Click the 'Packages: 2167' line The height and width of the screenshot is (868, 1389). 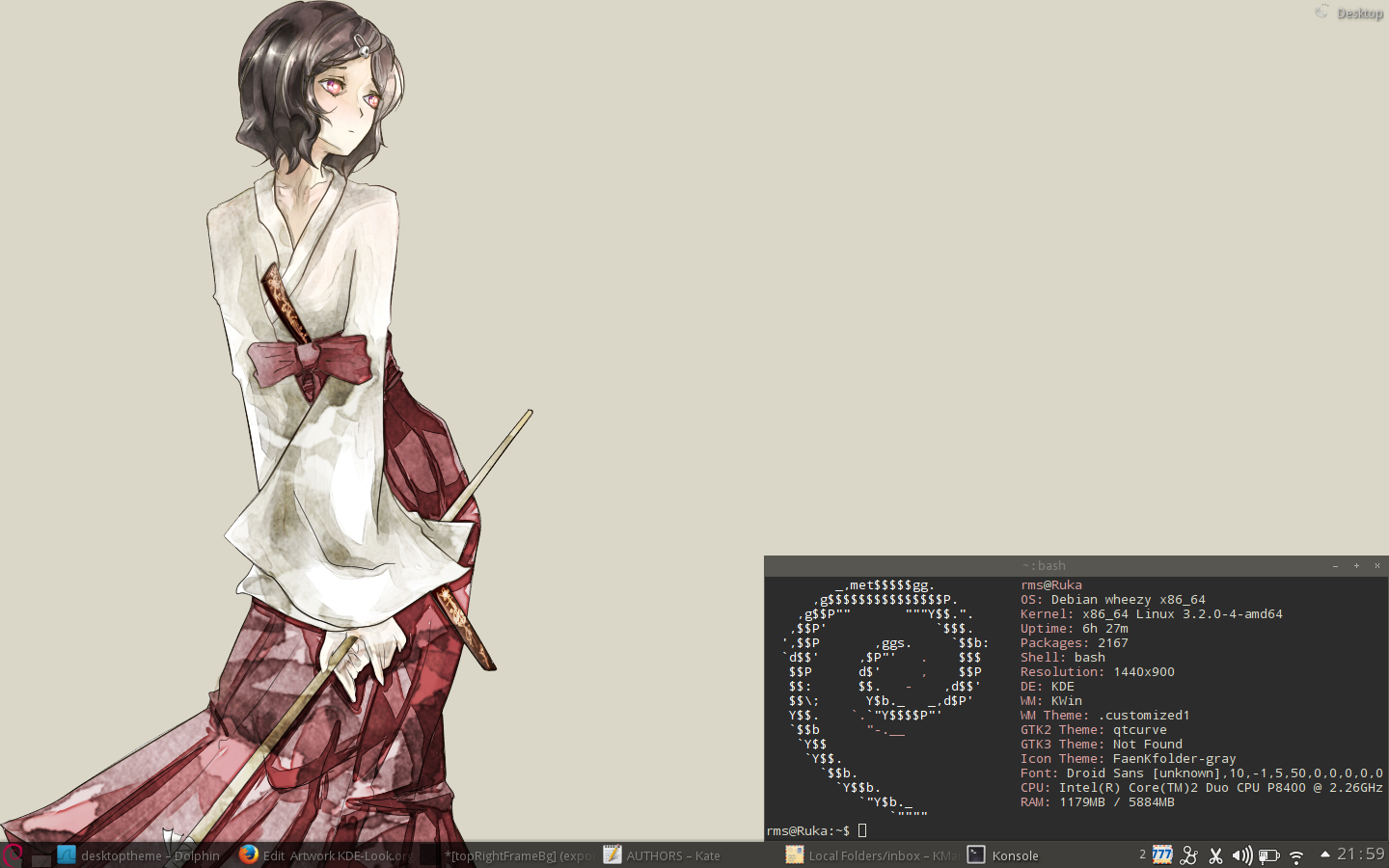[x=1075, y=643]
